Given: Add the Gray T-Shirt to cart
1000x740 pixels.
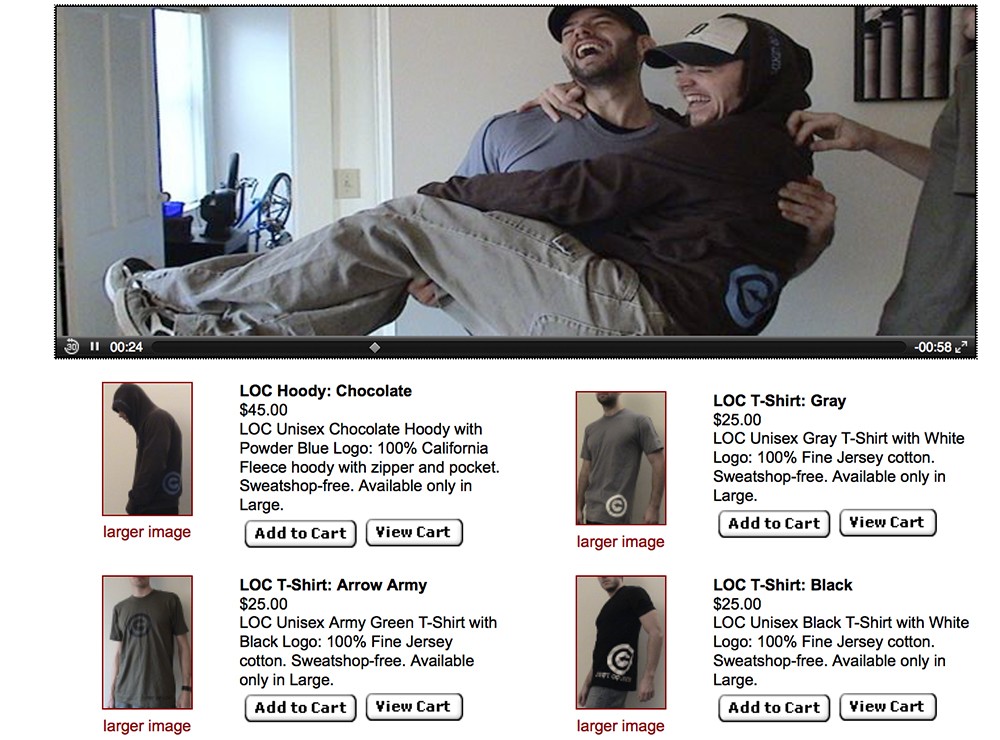Looking at the screenshot, I should point(774,524).
